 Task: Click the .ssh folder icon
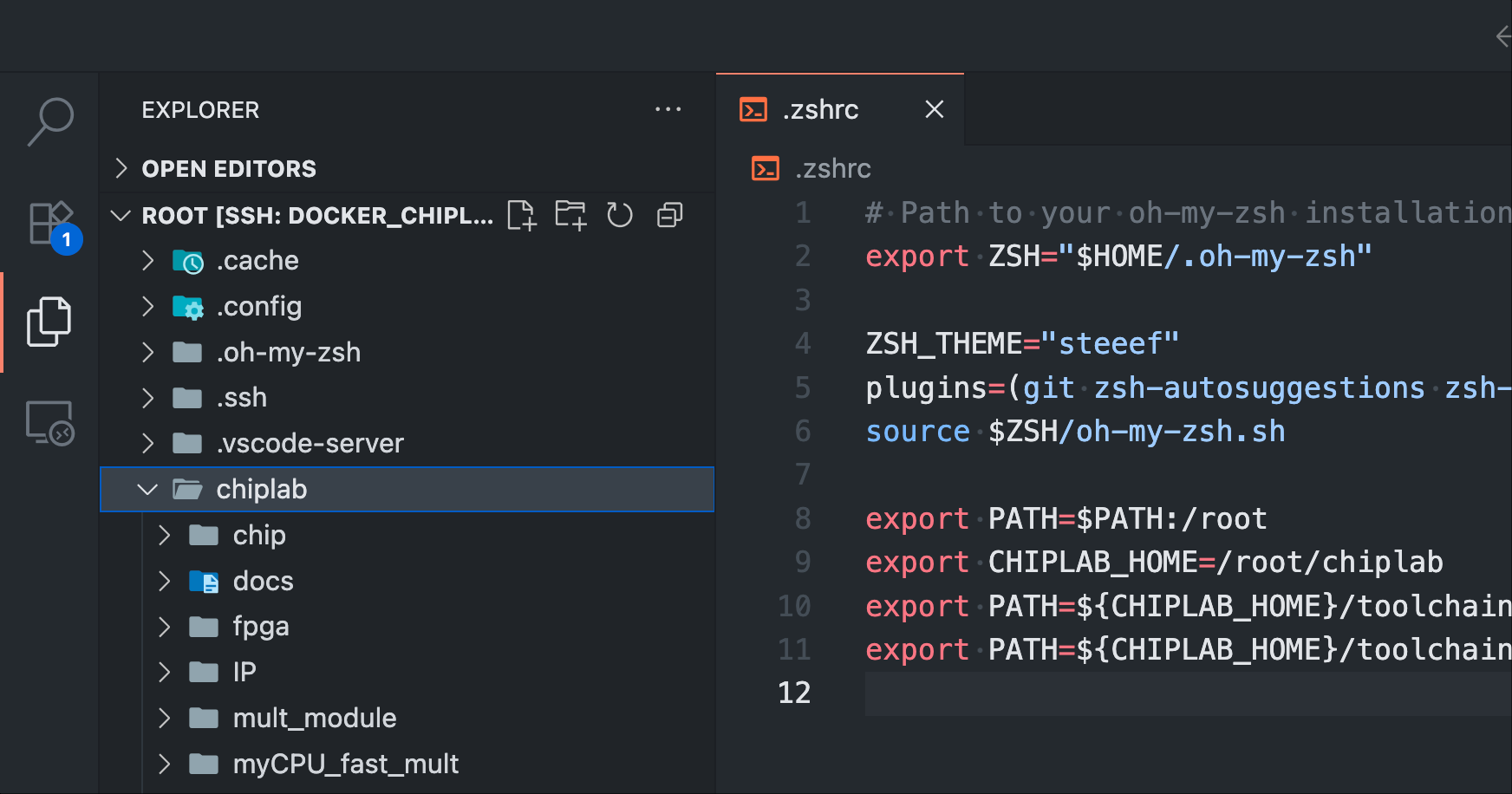(x=187, y=397)
